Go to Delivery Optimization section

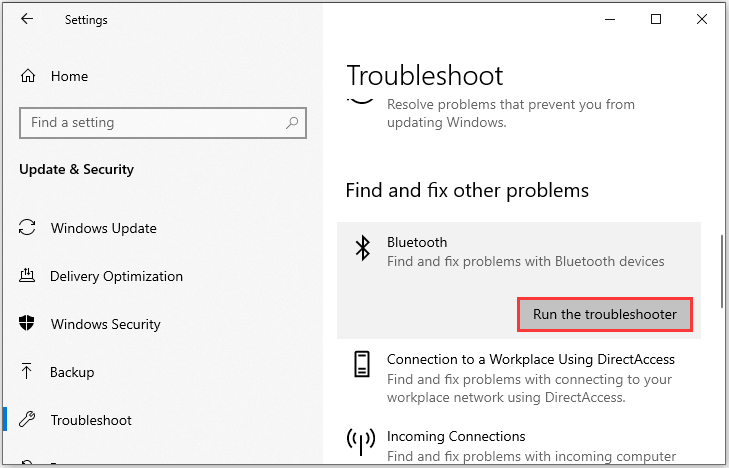(116, 276)
